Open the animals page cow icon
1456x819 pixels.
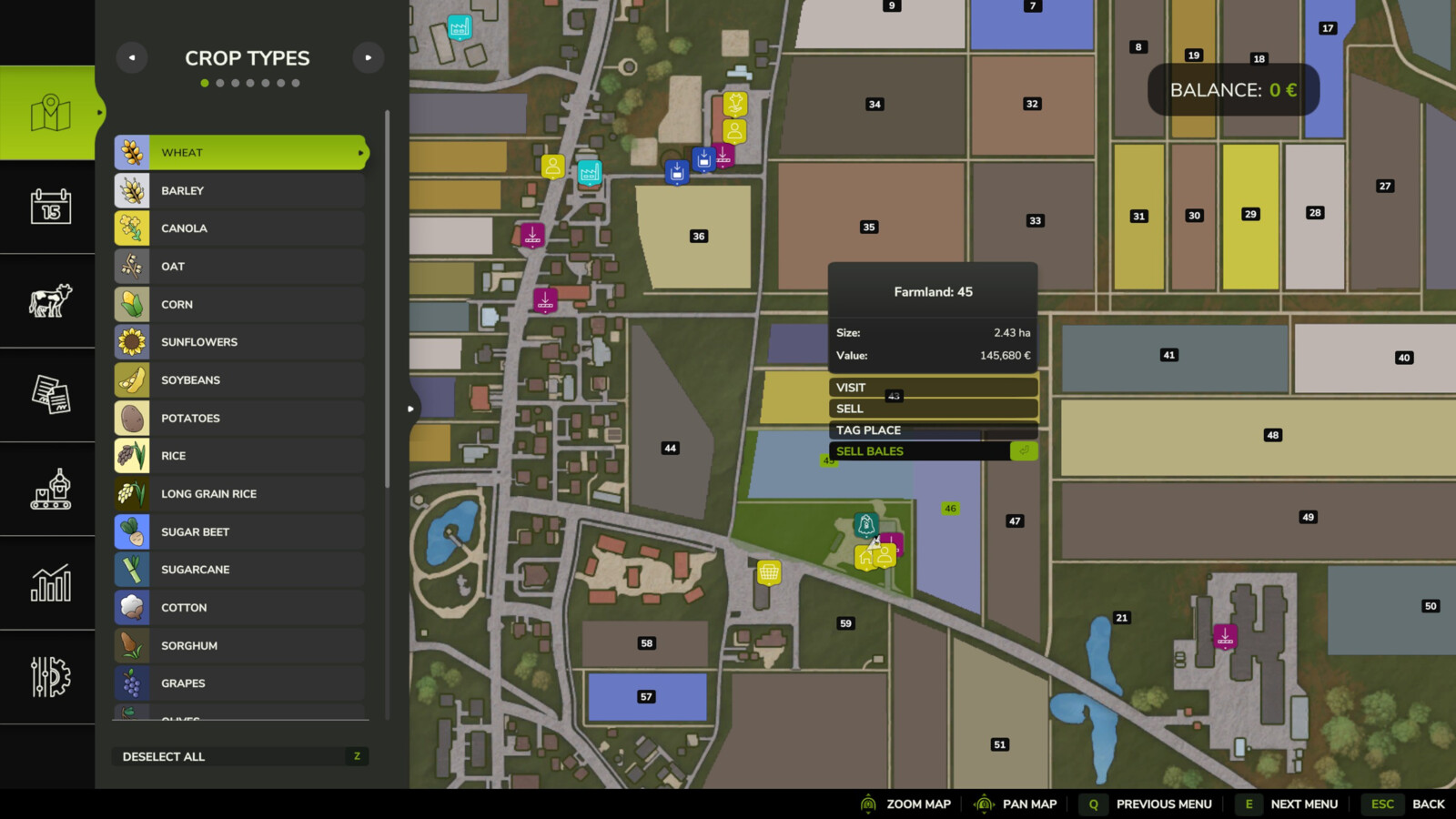click(50, 300)
